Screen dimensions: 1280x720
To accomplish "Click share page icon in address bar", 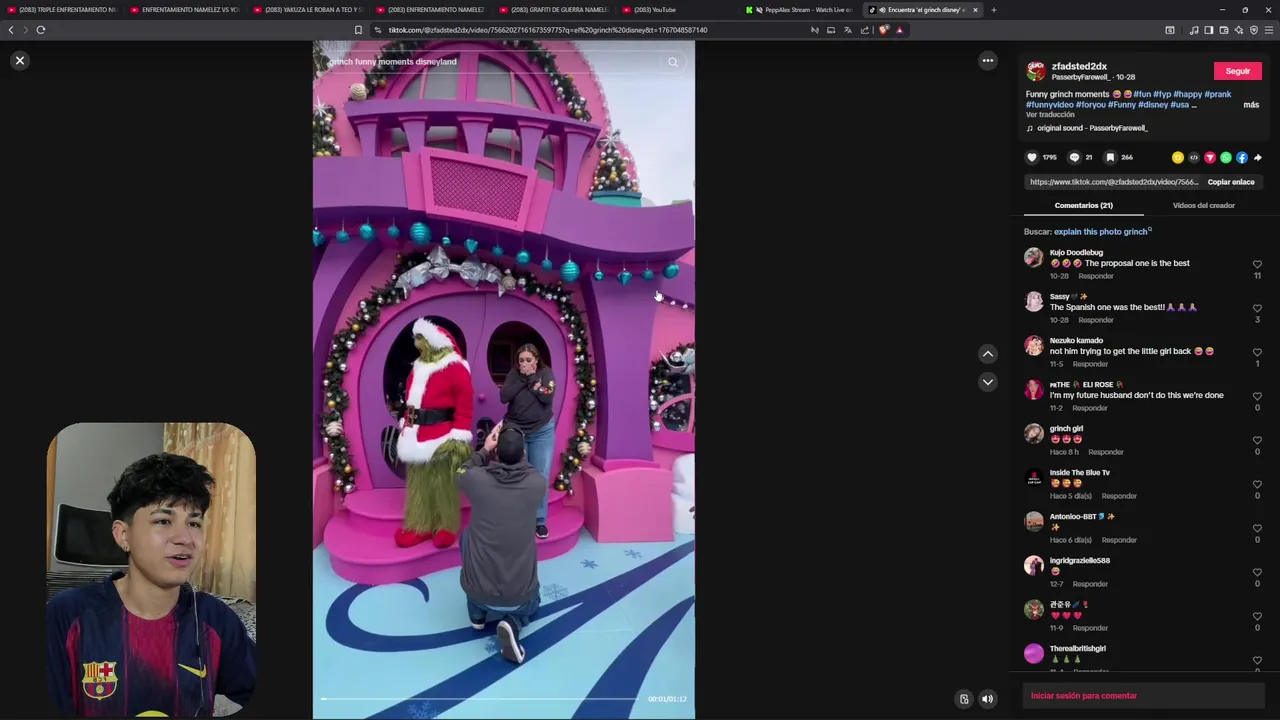I will coord(865,30).
